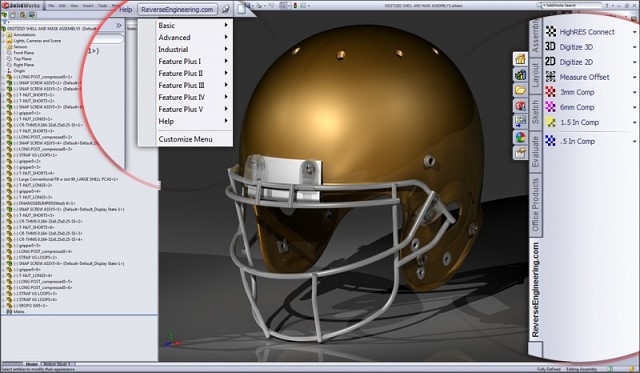The image size is (640, 373).
Task: Switch to the Evaluate vertical tab
Action: pyautogui.click(x=536, y=151)
